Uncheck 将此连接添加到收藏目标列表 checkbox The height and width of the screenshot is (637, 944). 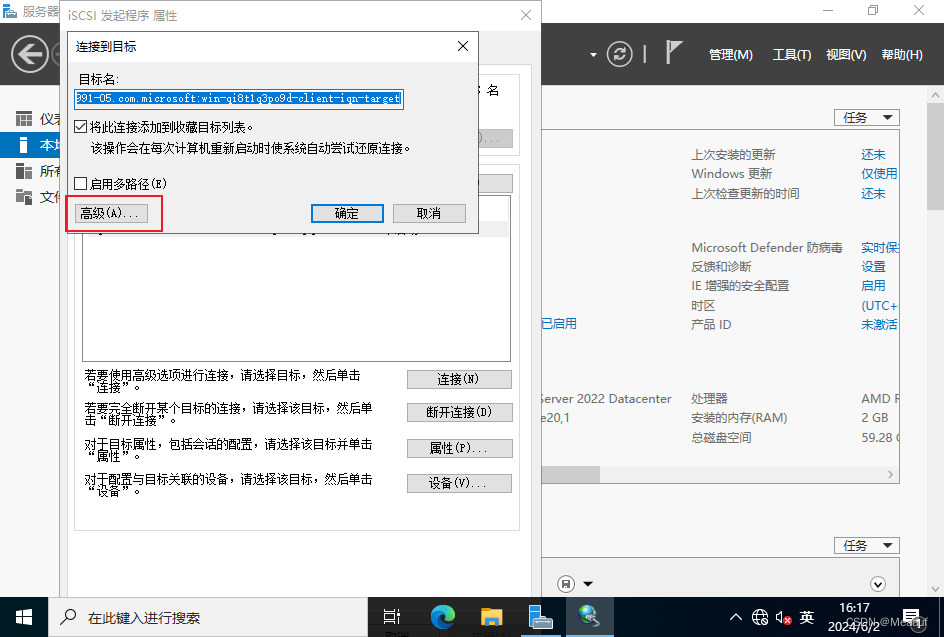[x=81, y=127]
